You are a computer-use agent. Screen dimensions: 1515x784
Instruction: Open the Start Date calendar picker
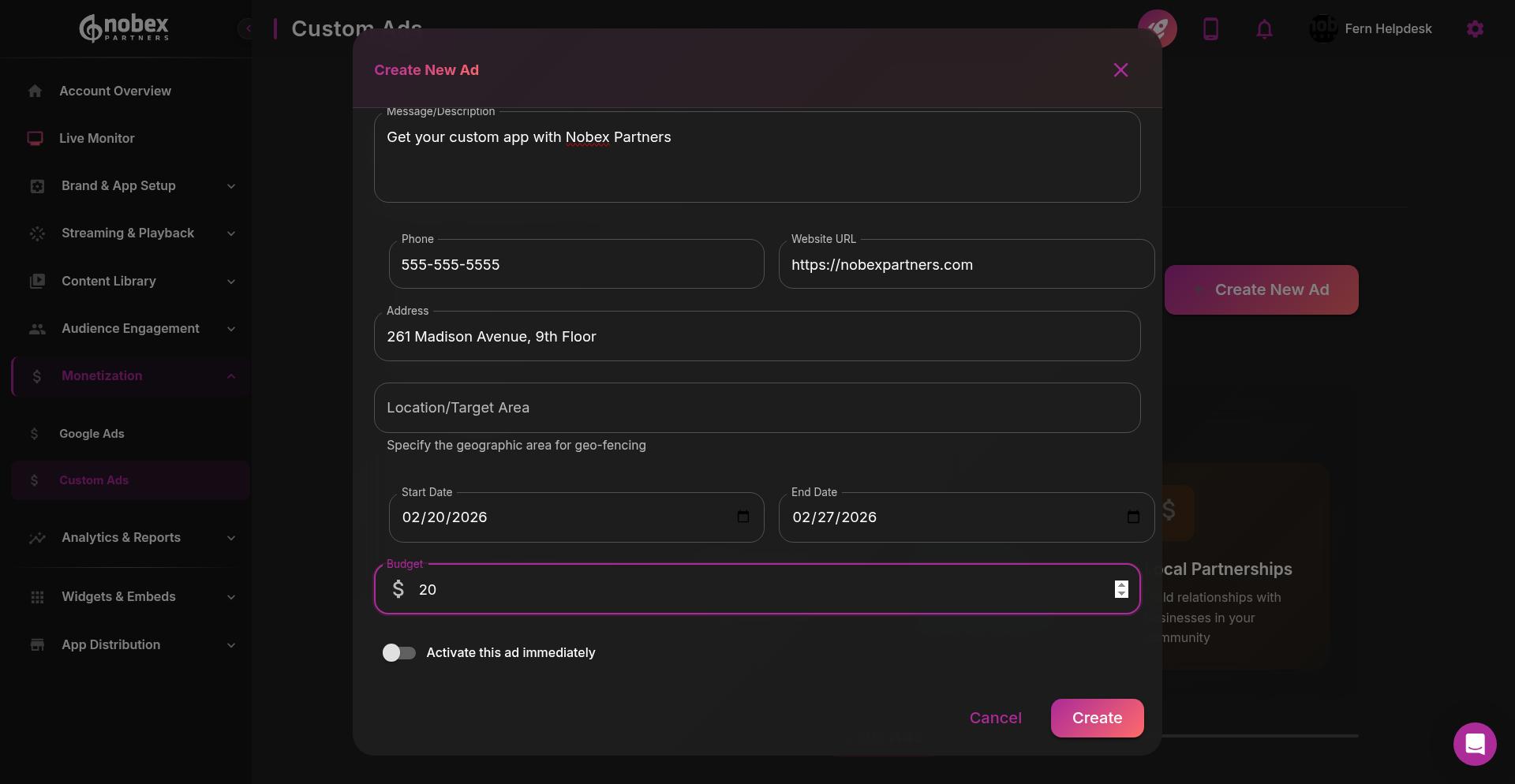pyautogui.click(x=743, y=517)
